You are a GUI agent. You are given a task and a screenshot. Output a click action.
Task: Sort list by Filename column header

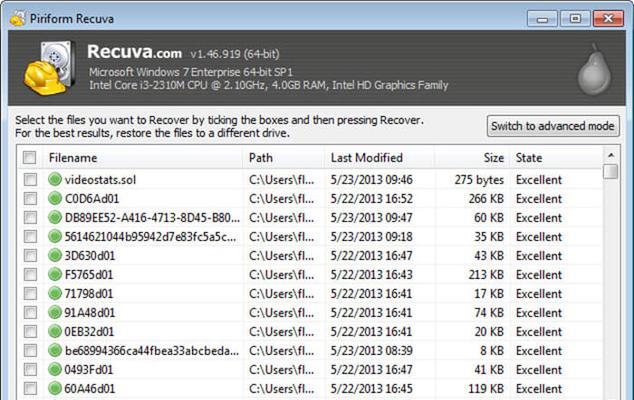[143, 158]
